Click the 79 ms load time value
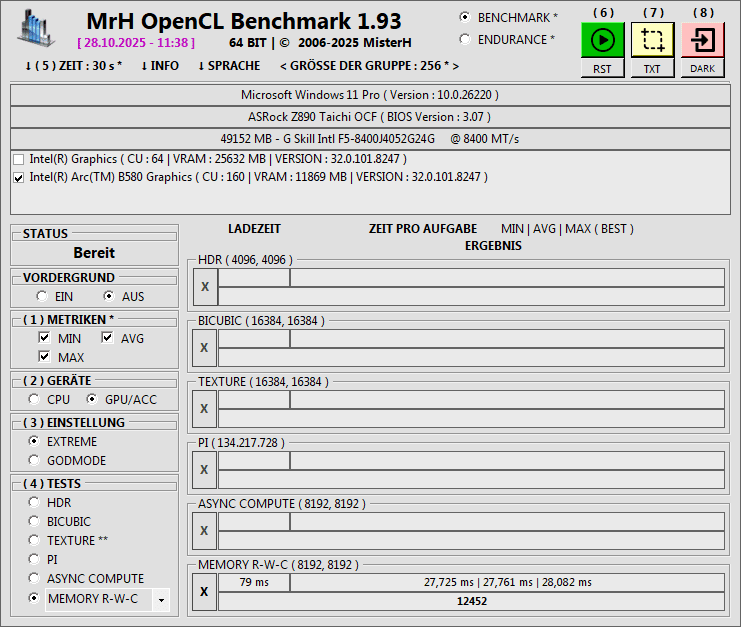The image size is (741, 627). coord(254,582)
